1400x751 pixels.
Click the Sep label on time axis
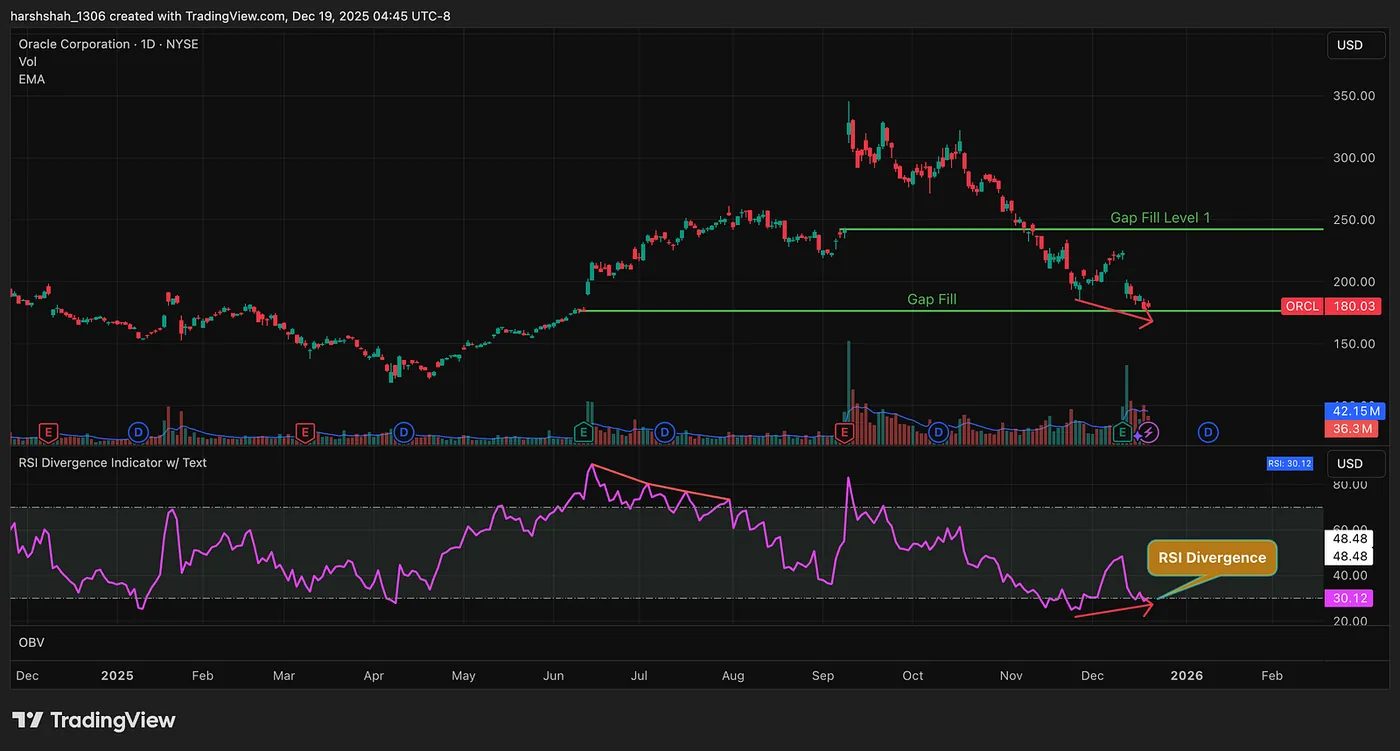(x=823, y=676)
